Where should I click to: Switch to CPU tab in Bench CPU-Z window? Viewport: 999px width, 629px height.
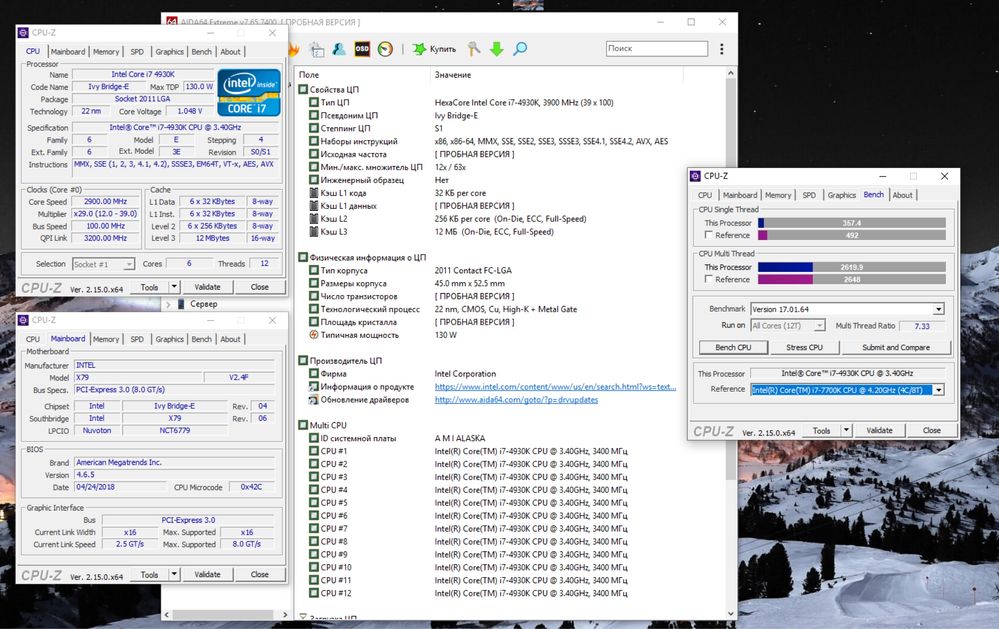point(705,195)
